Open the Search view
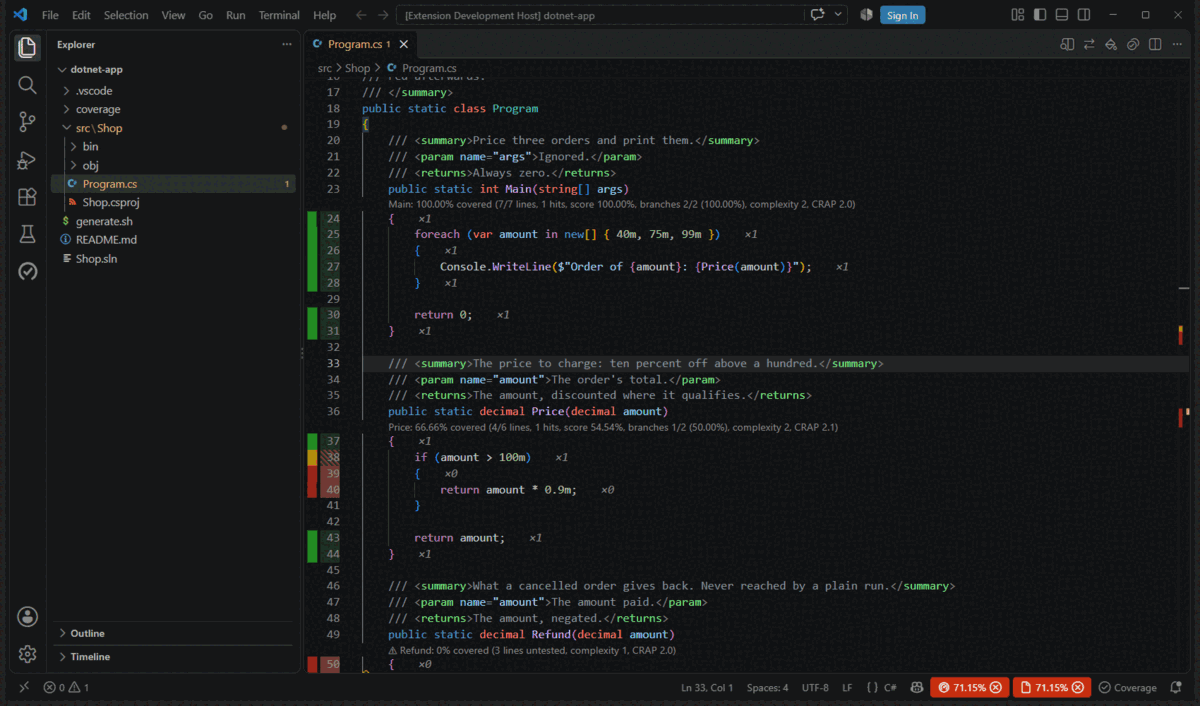 tap(27, 85)
